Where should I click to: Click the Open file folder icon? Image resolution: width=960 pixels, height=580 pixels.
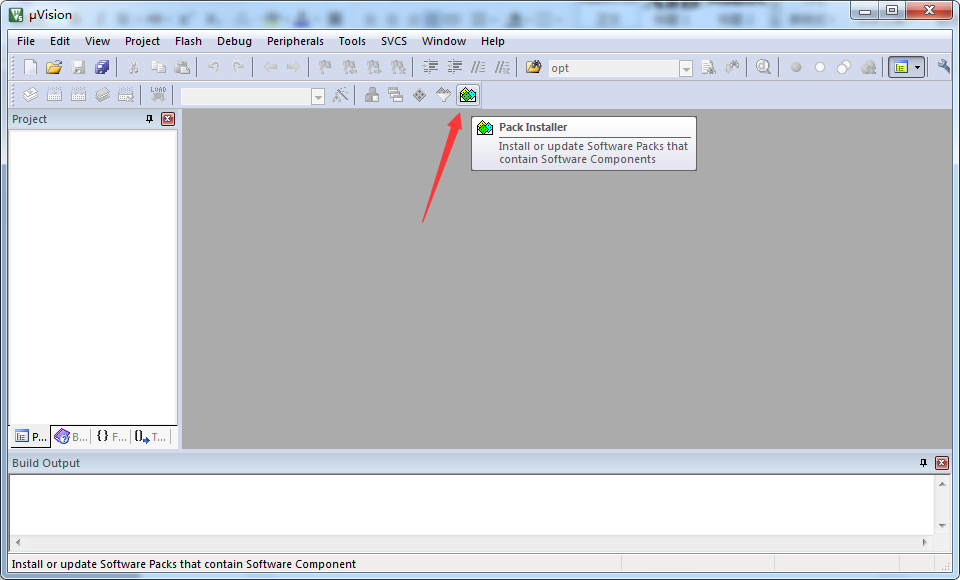pyautogui.click(x=54, y=67)
